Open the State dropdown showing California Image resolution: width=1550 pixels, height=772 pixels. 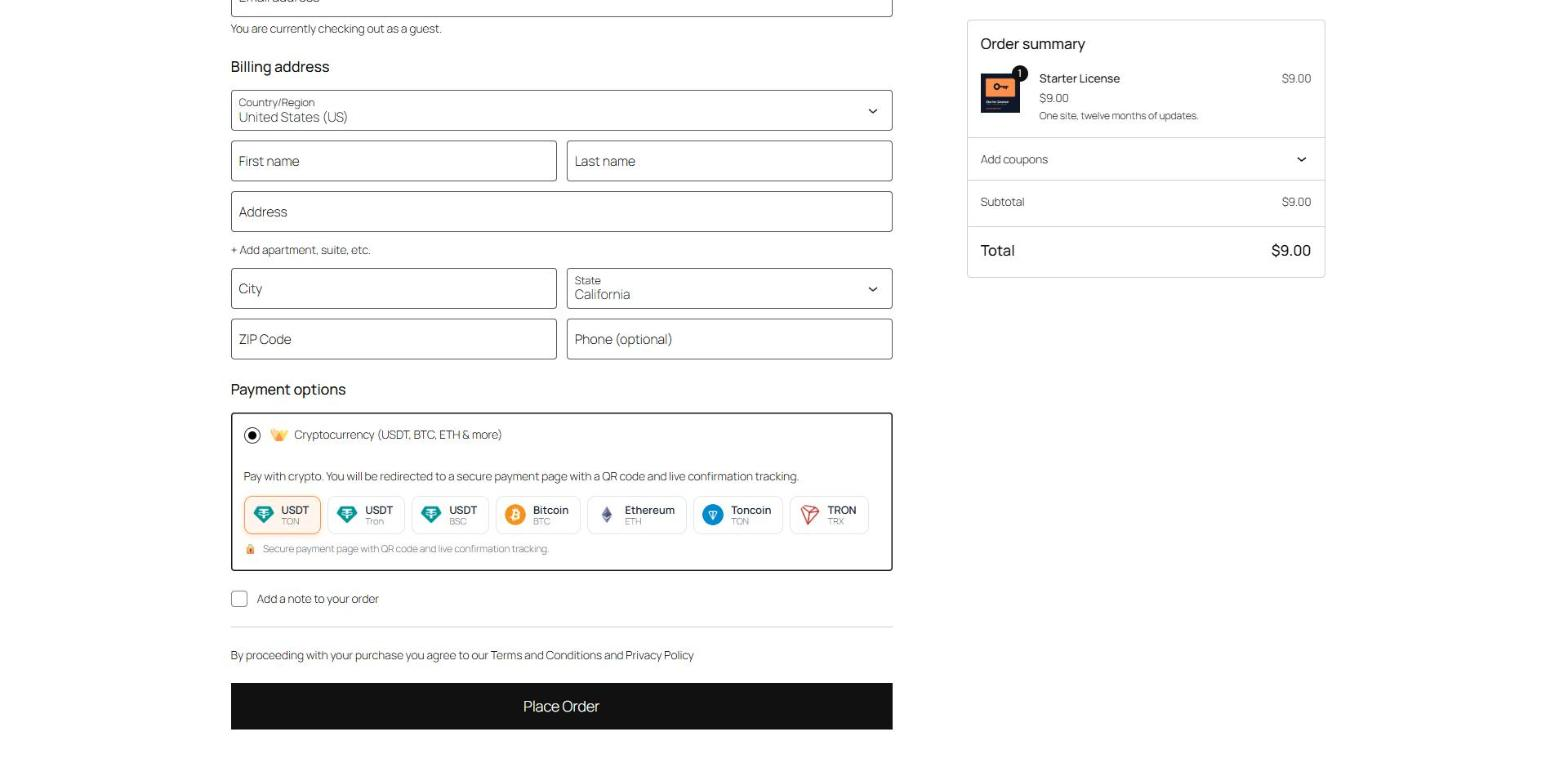729,289
